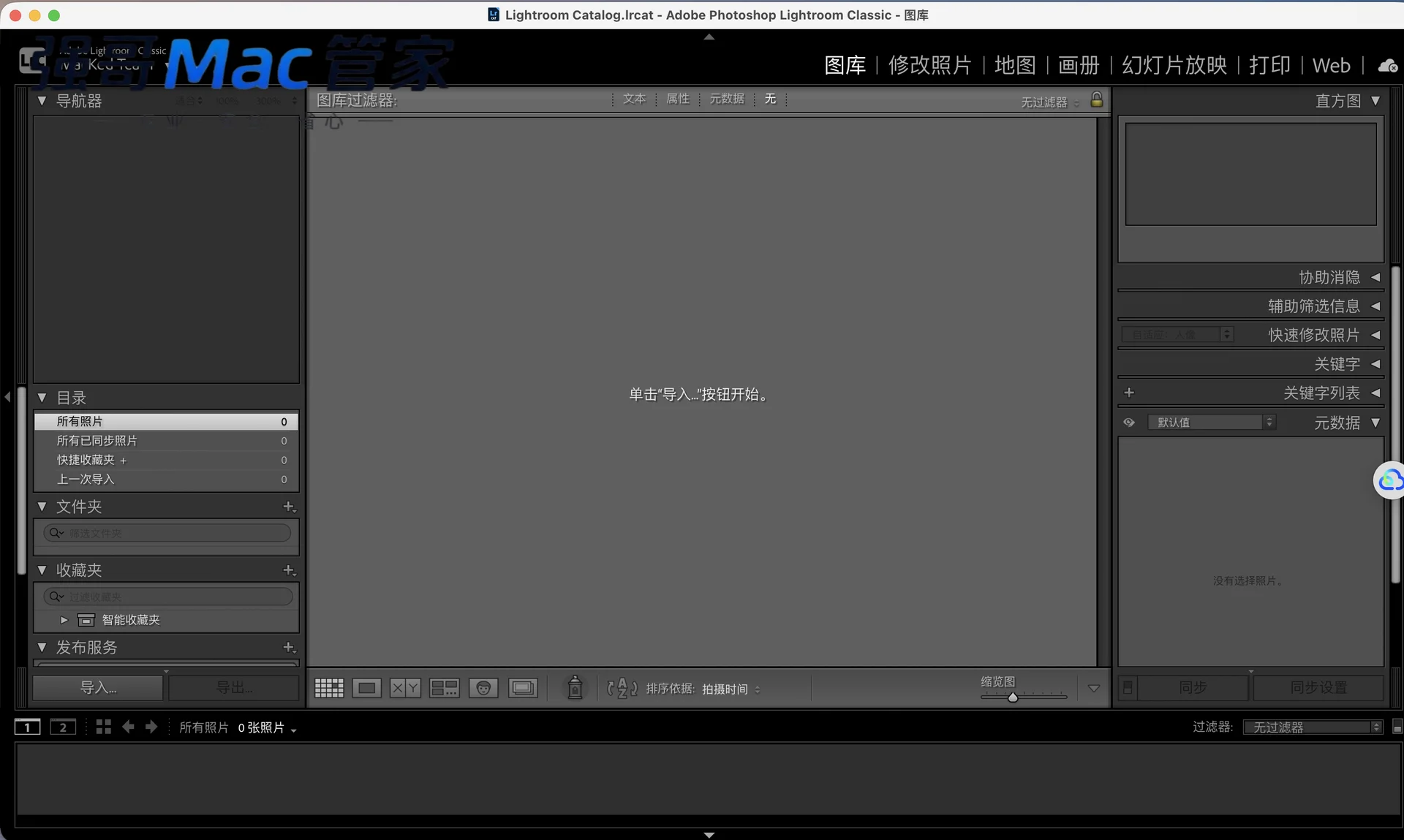Add new collection with plus icon
The width and height of the screenshot is (1404, 840).
pos(290,570)
